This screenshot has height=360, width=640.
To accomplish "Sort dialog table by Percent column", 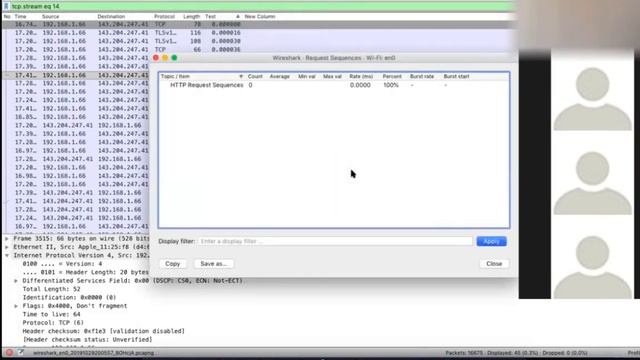I will tap(392, 76).
